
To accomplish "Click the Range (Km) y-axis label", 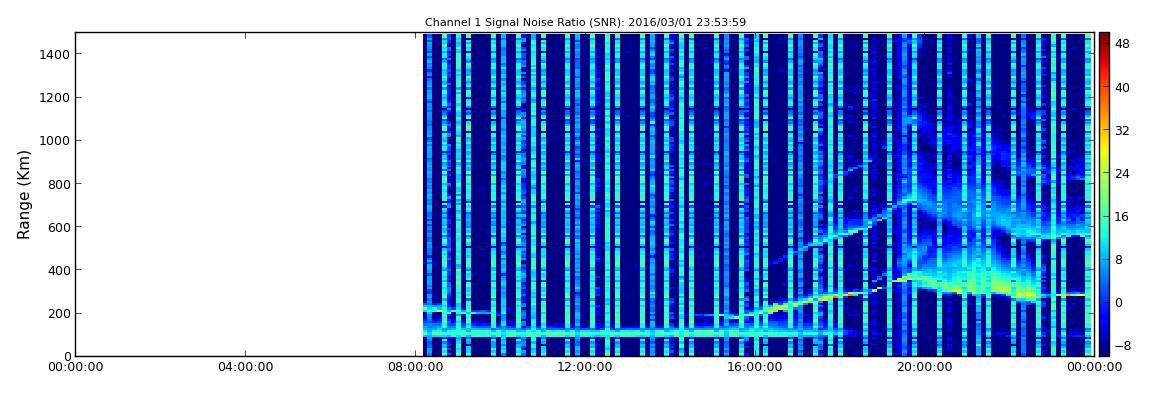I will pyautogui.click(x=24, y=194).
